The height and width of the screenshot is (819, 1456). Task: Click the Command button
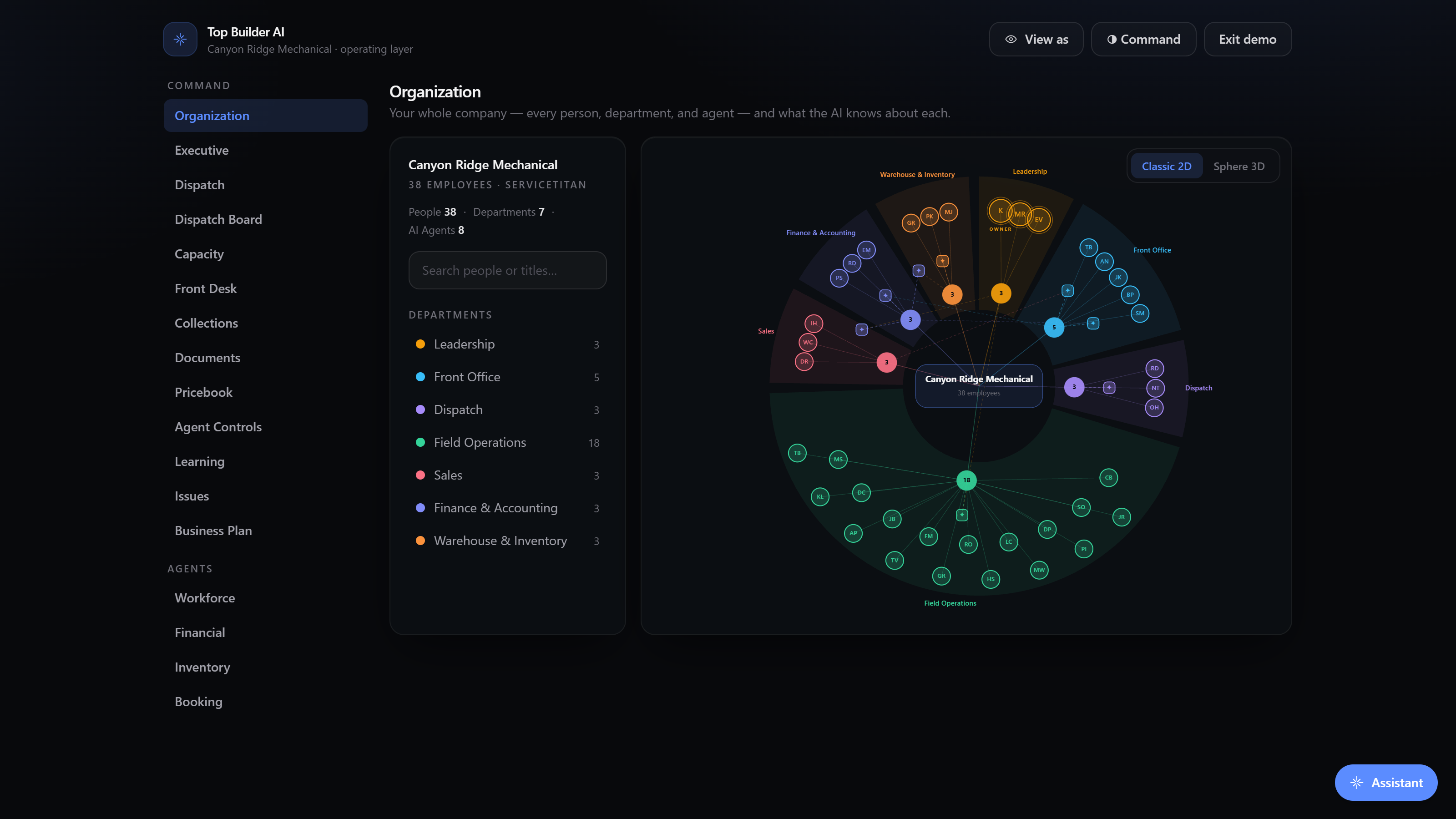coord(1143,39)
